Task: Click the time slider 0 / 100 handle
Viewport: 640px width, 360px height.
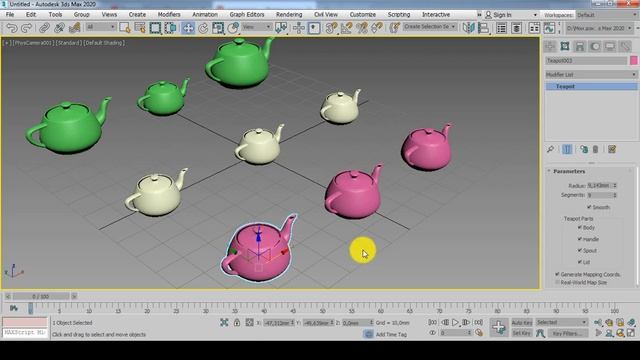Action: (x=40, y=296)
